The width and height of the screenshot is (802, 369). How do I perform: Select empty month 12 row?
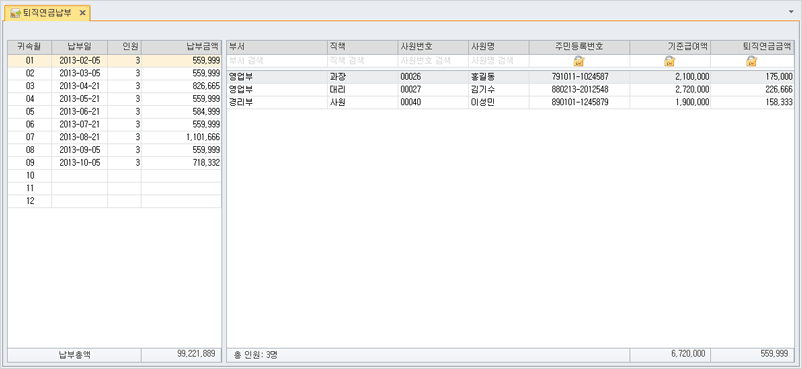[115, 201]
